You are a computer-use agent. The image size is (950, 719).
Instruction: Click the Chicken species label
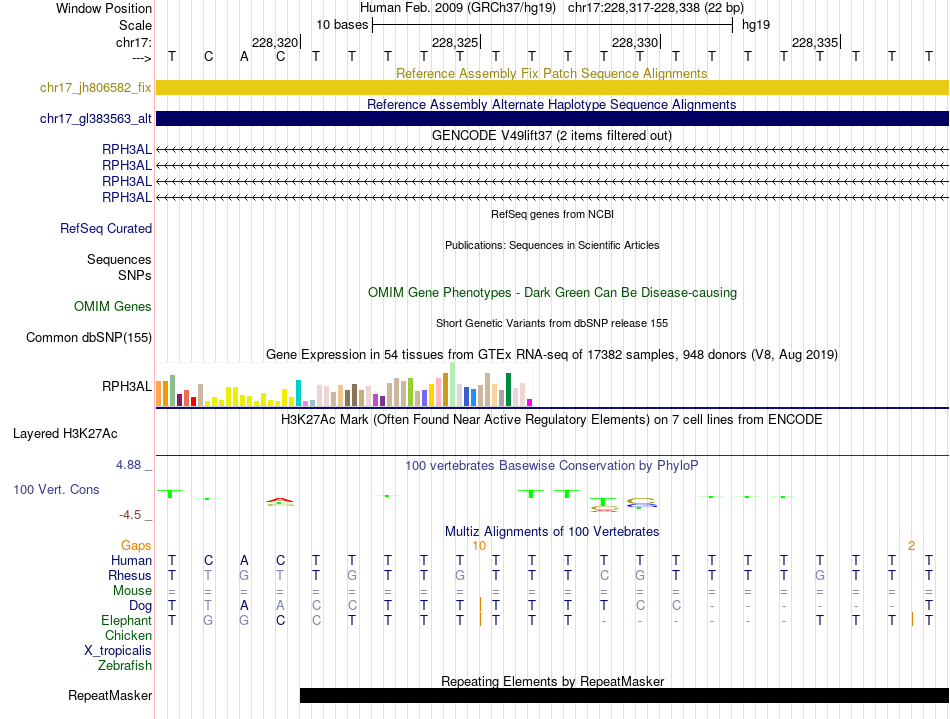[x=128, y=635]
